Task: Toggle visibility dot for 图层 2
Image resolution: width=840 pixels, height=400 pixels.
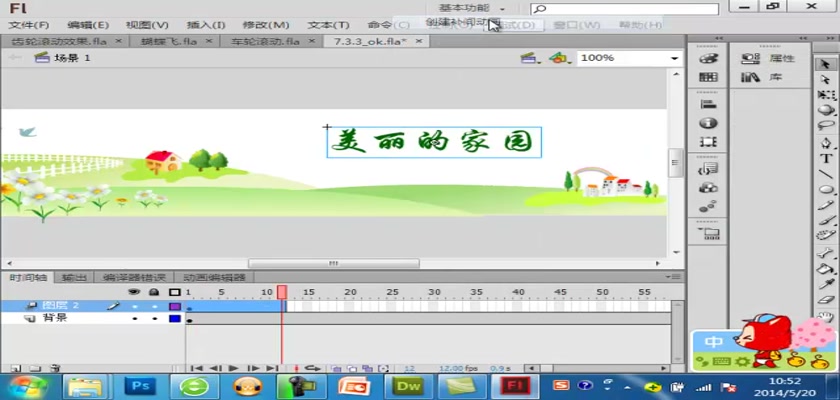Action: (x=135, y=305)
